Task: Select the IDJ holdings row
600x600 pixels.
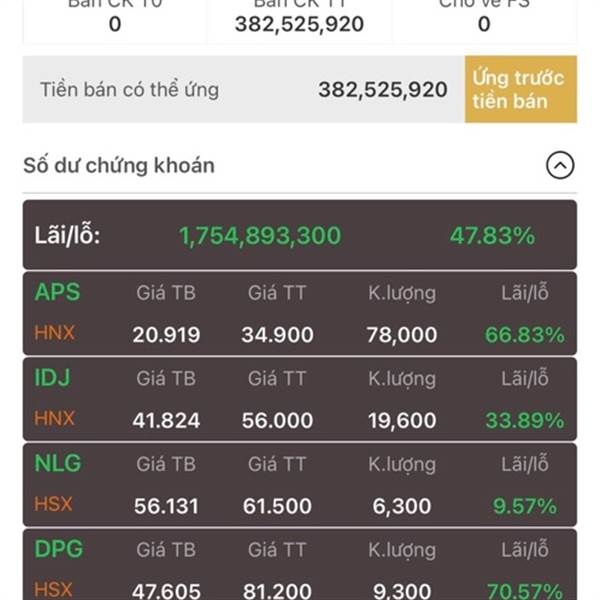Action: tap(300, 399)
